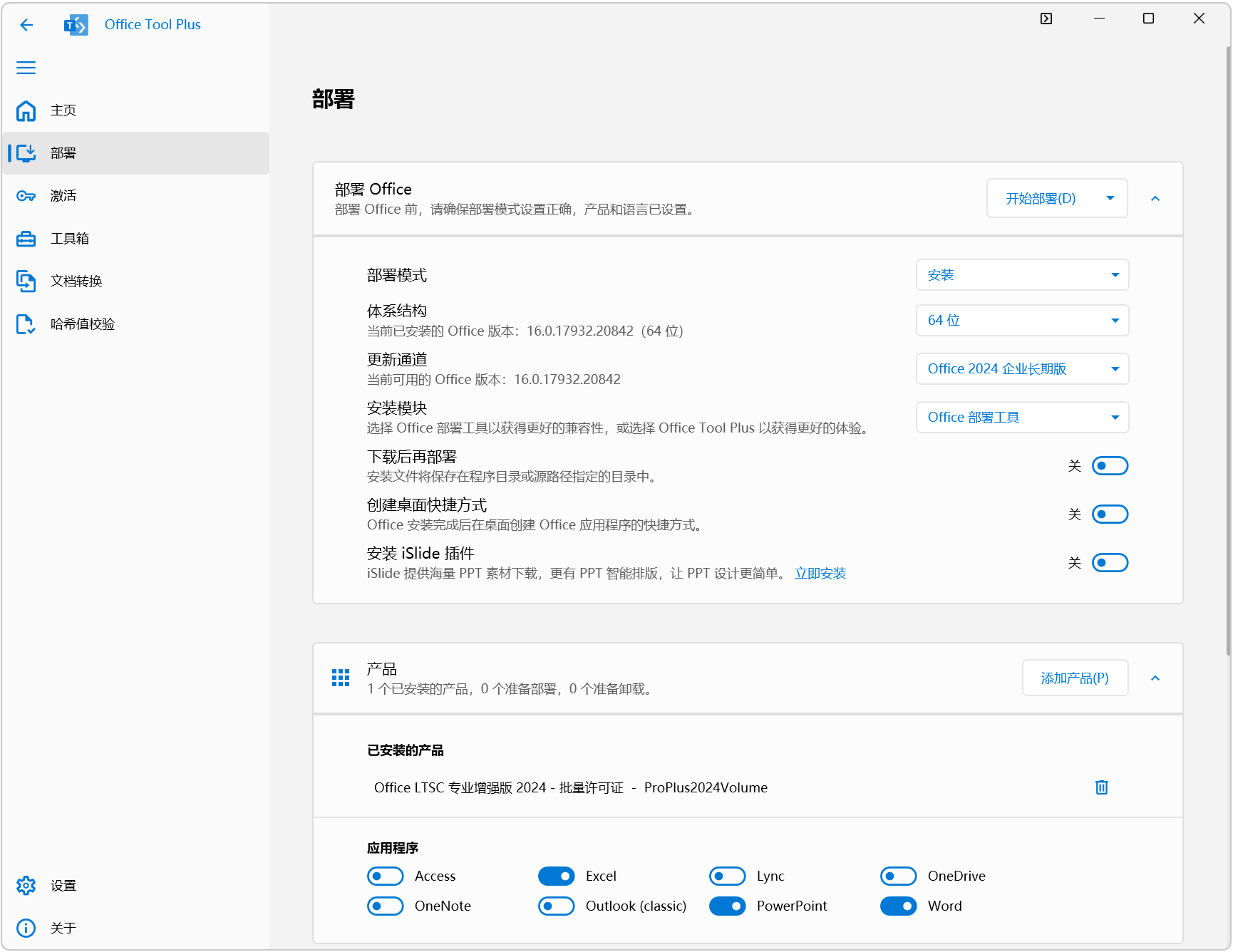Toggle the hamburger navigation menu
The image size is (1233, 952).
(26, 68)
